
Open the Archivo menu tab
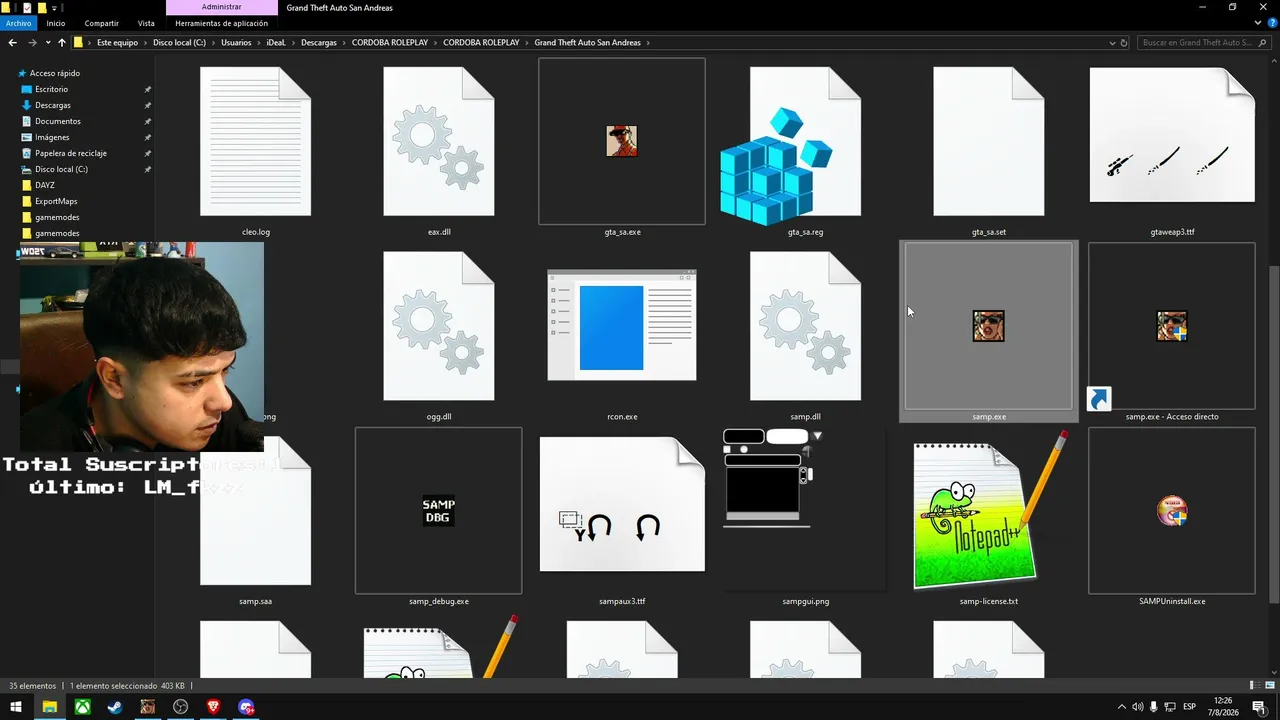[19, 23]
